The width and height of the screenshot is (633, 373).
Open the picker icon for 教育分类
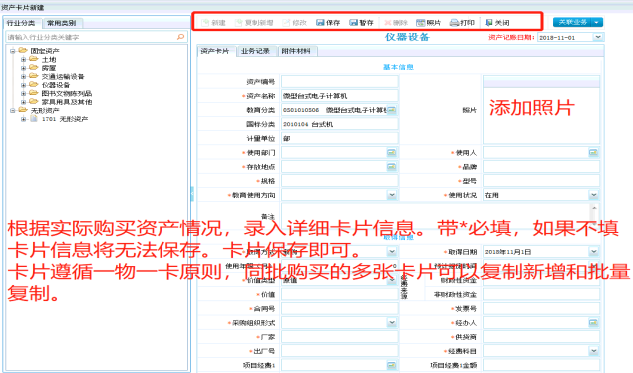(x=391, y=110)
